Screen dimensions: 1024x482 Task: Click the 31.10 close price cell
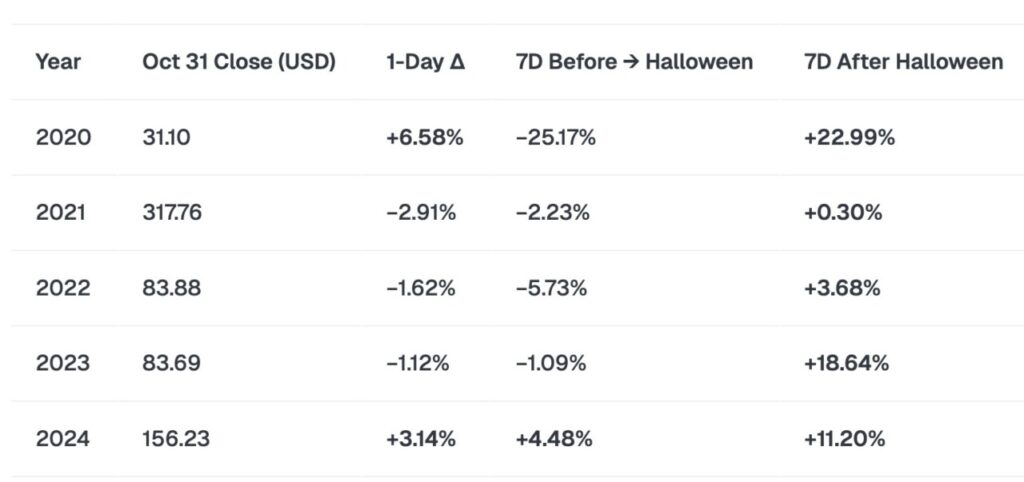click(x=166, y=138)
